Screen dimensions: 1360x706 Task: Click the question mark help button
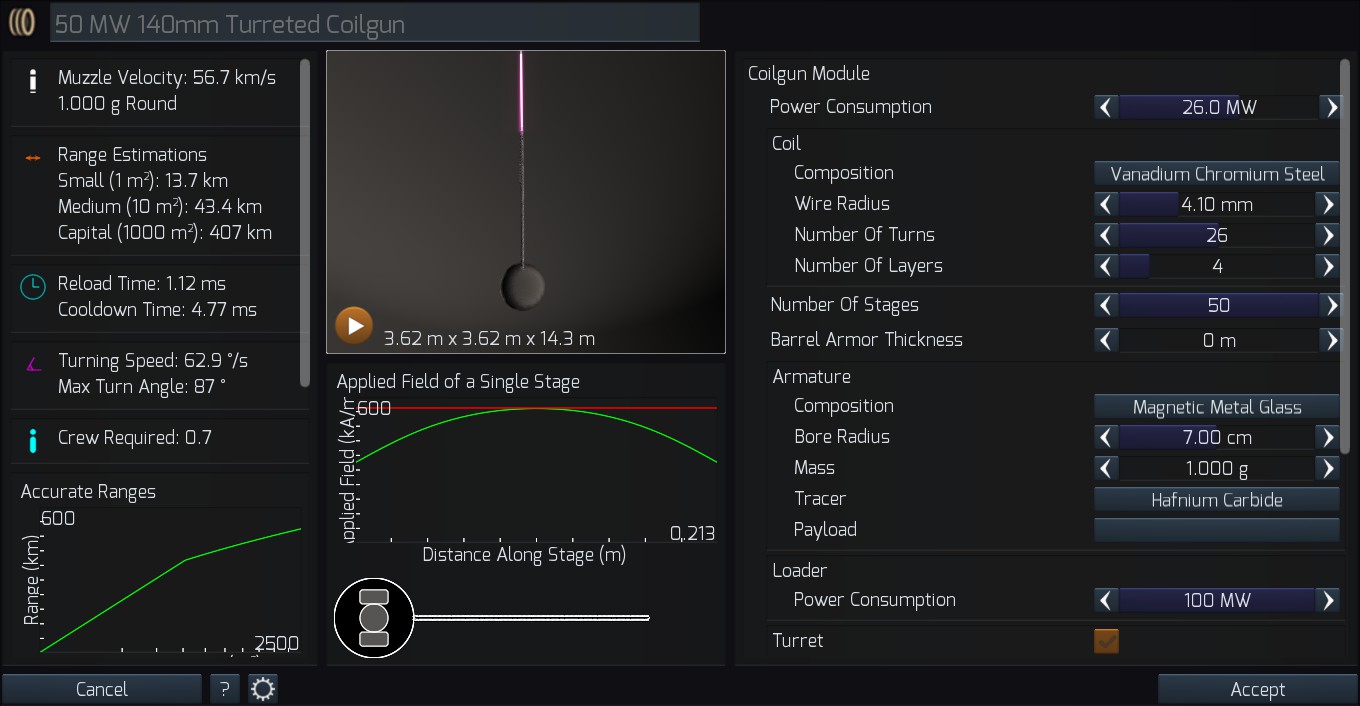(225, 689)
